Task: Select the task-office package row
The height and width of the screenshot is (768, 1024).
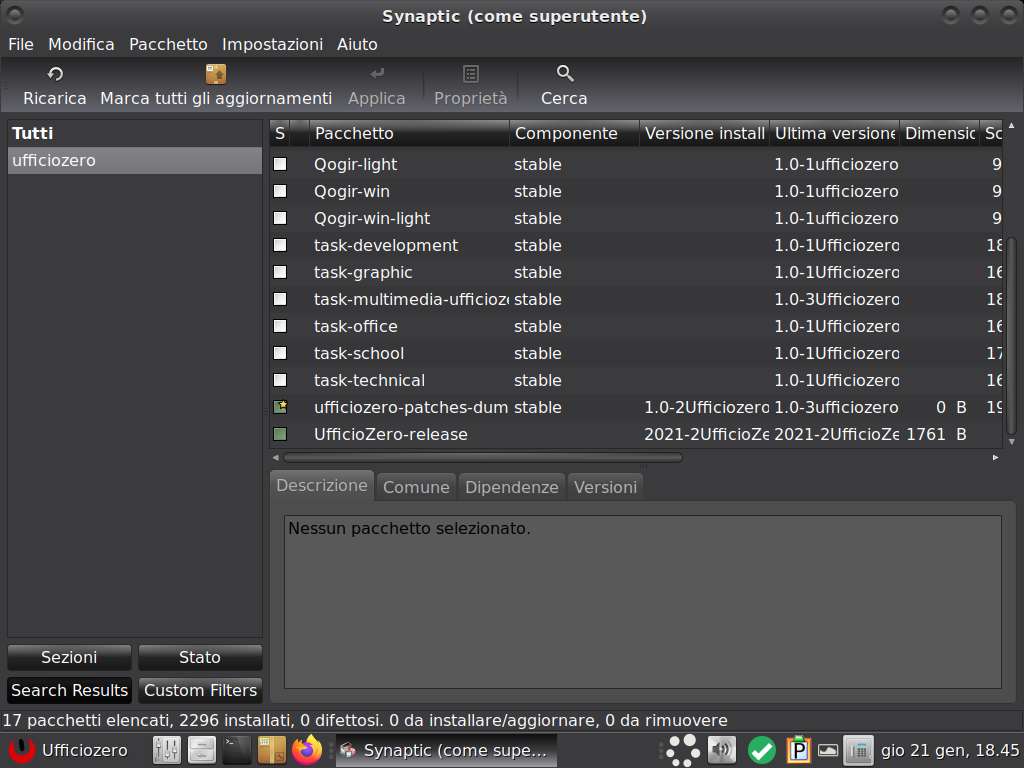Action: (637, 327)
